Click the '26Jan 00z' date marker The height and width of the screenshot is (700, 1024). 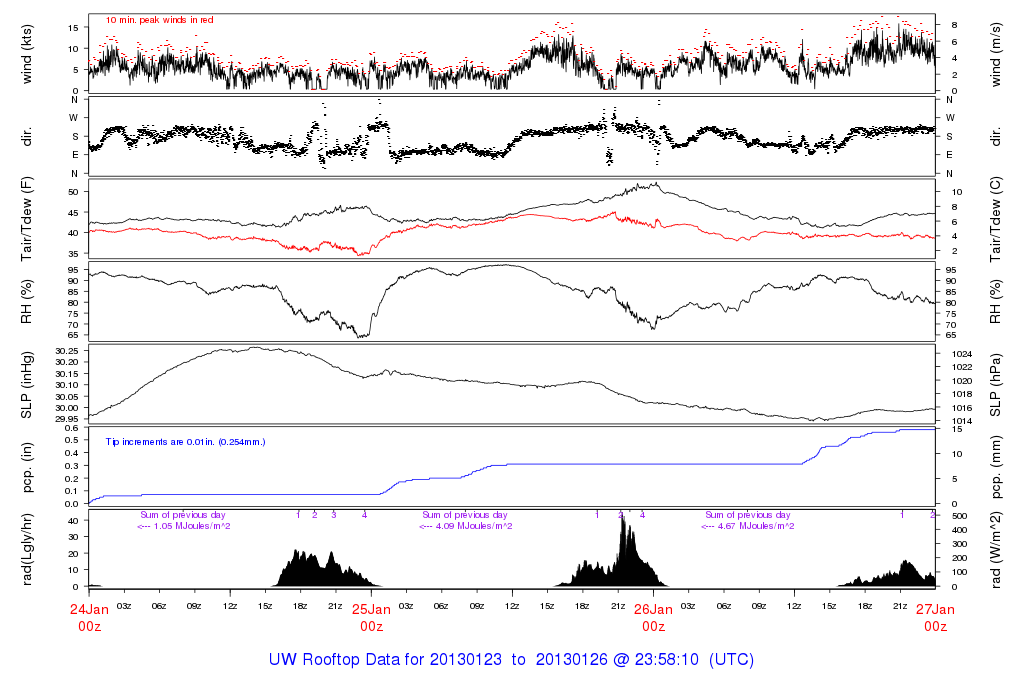point(654,618)
